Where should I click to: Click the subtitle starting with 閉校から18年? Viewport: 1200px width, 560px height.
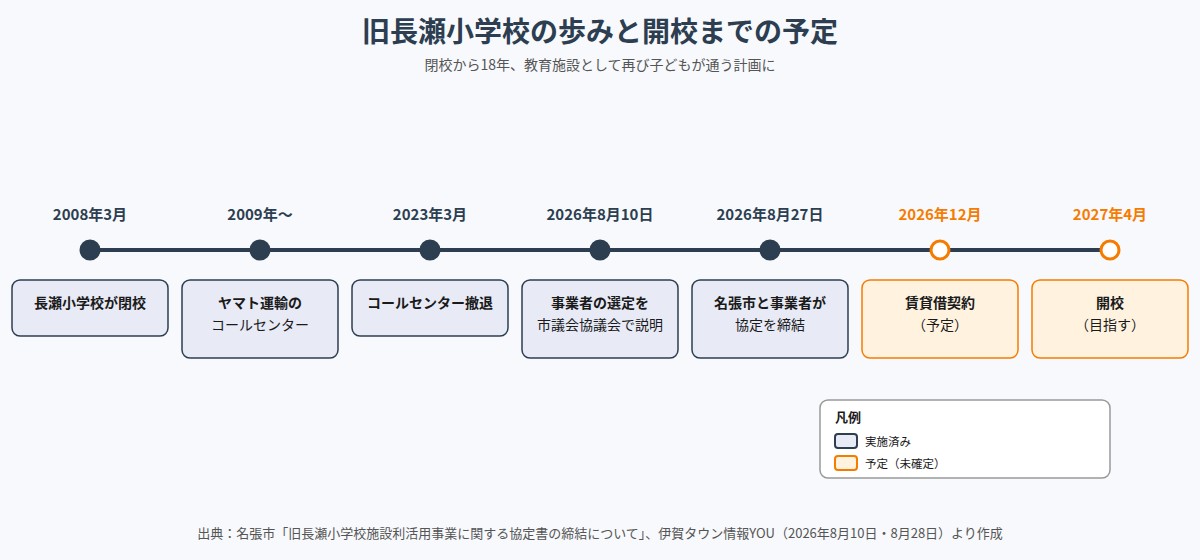coord(600,66)
